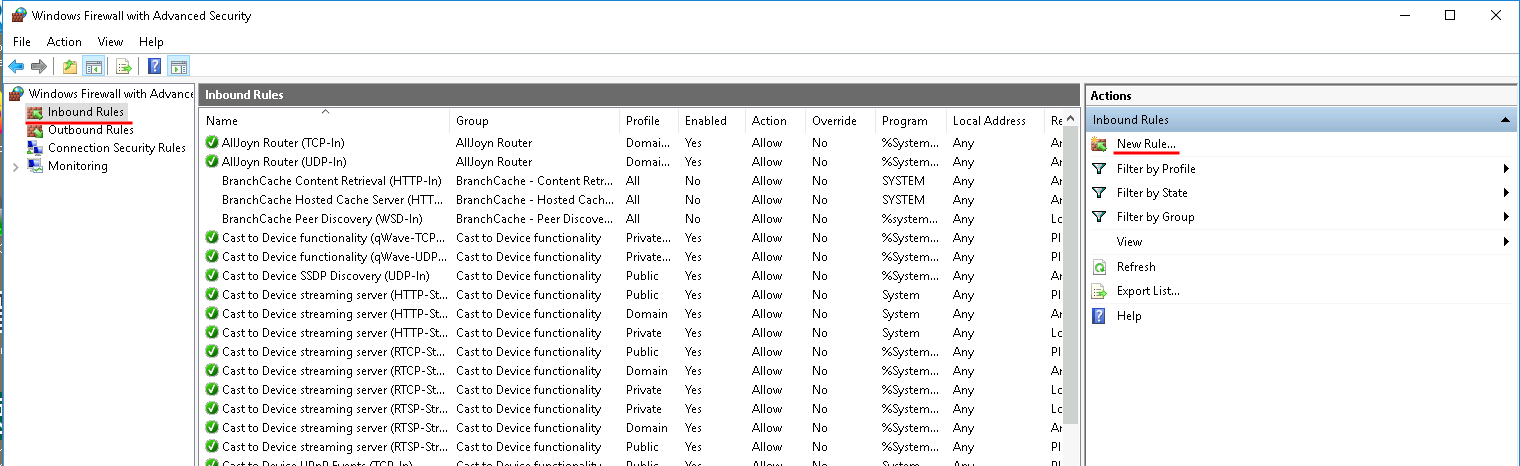Open the File menu
The height and width of the screenshot is (466, 1520).
coord(22,42)
